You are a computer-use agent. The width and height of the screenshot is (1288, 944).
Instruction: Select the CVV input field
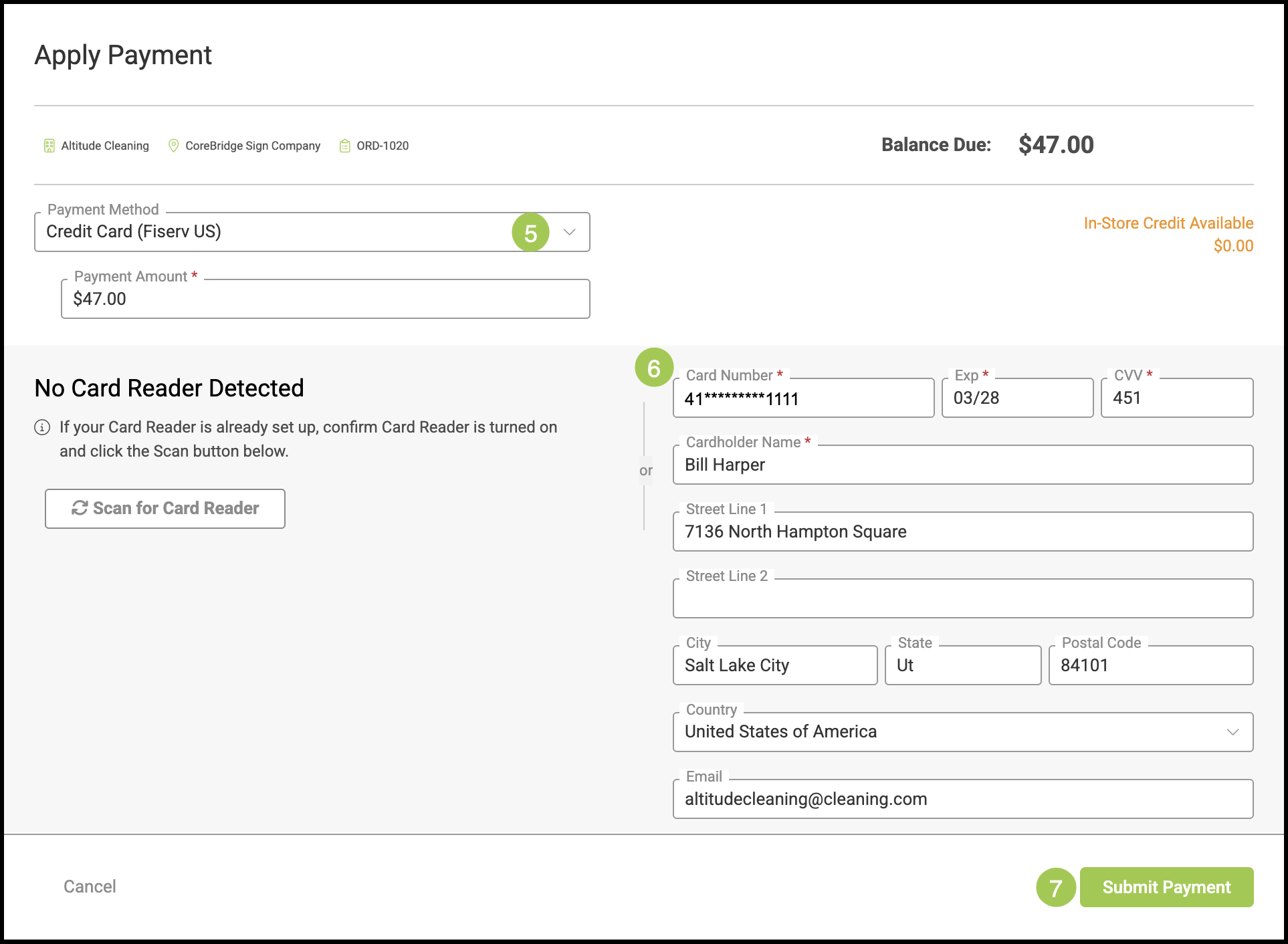click(x=1176, y=398)
